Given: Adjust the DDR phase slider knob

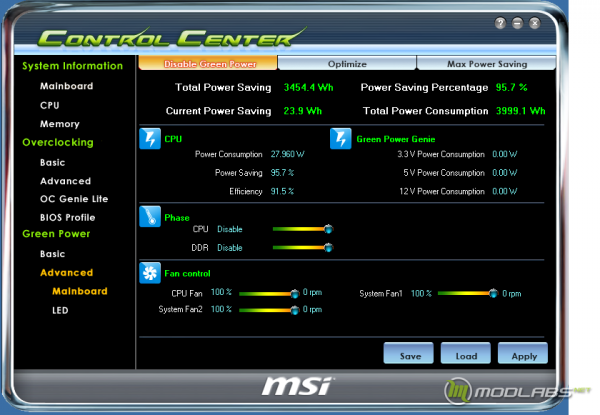Looking at the screenshot, I should [328, 247].
